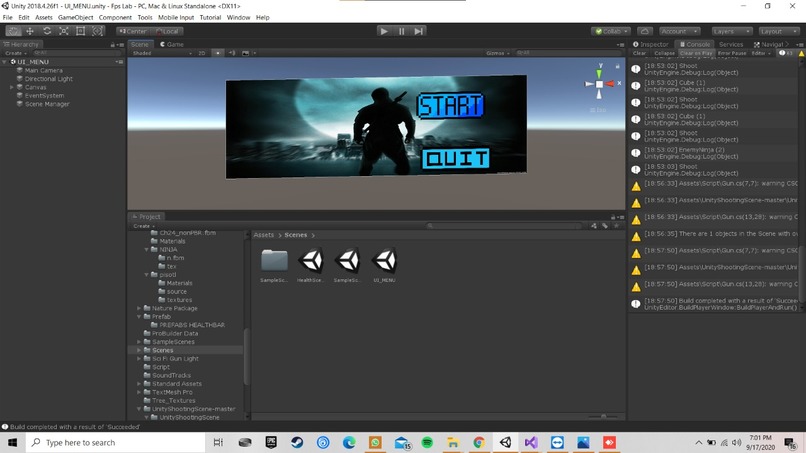Toggle Scene effects image button
806x453 pixels.
coord(247,53)
